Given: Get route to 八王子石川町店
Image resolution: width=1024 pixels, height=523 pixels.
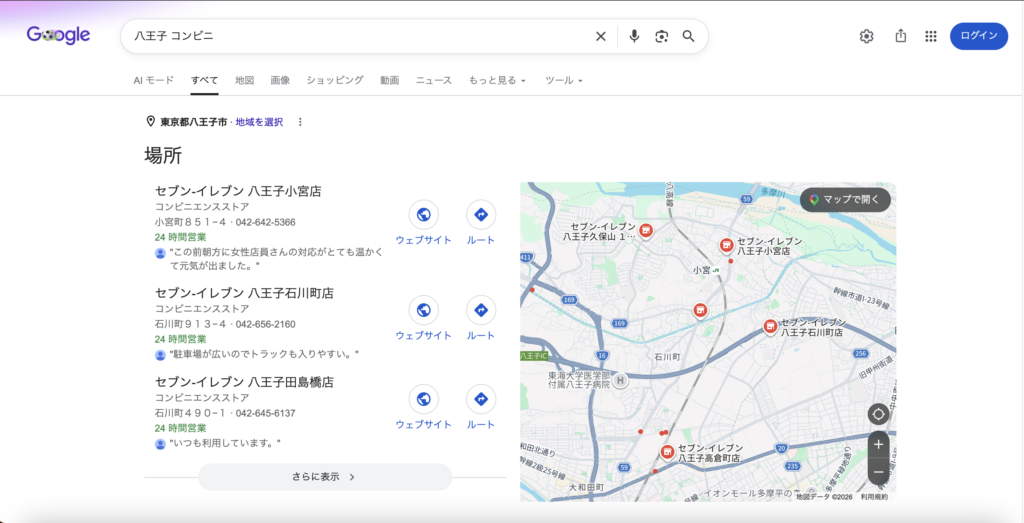Looking at the screenshot, I should tap(481, 310).
